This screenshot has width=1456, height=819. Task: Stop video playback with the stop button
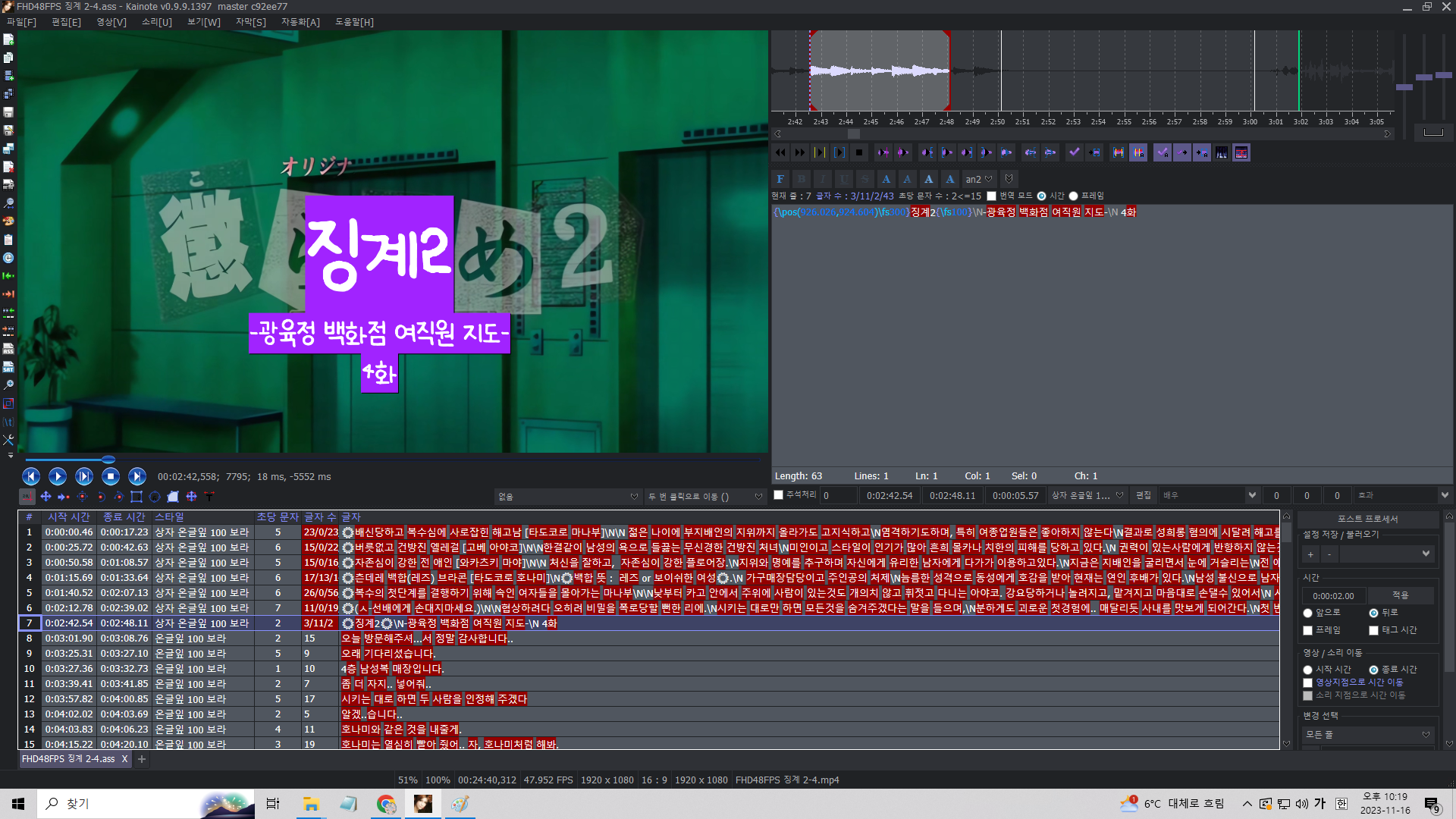pyautogui.click(x=111, y=476)
